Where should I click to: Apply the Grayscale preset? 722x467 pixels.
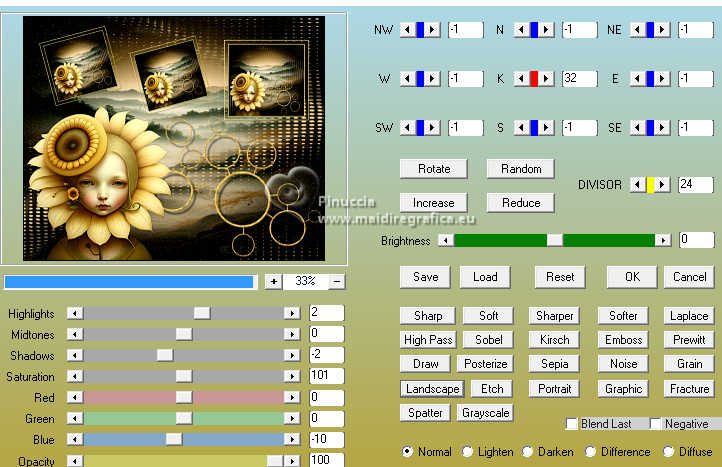click(485, 413)
